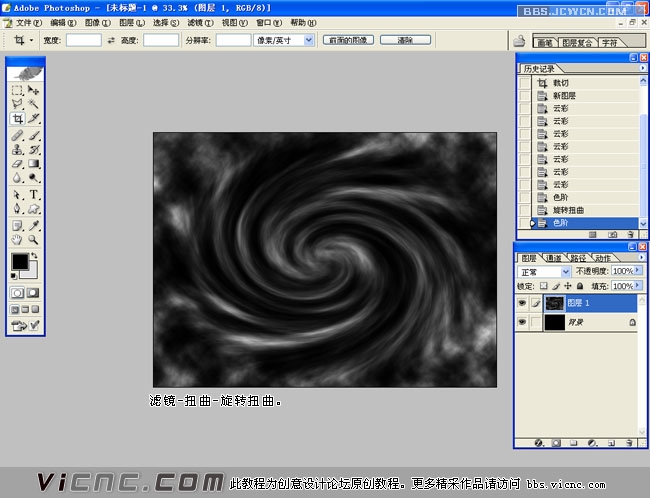Open the History panel flyout menu
Image resolution: width=650 pixels, height=498 pixels.
642,68
